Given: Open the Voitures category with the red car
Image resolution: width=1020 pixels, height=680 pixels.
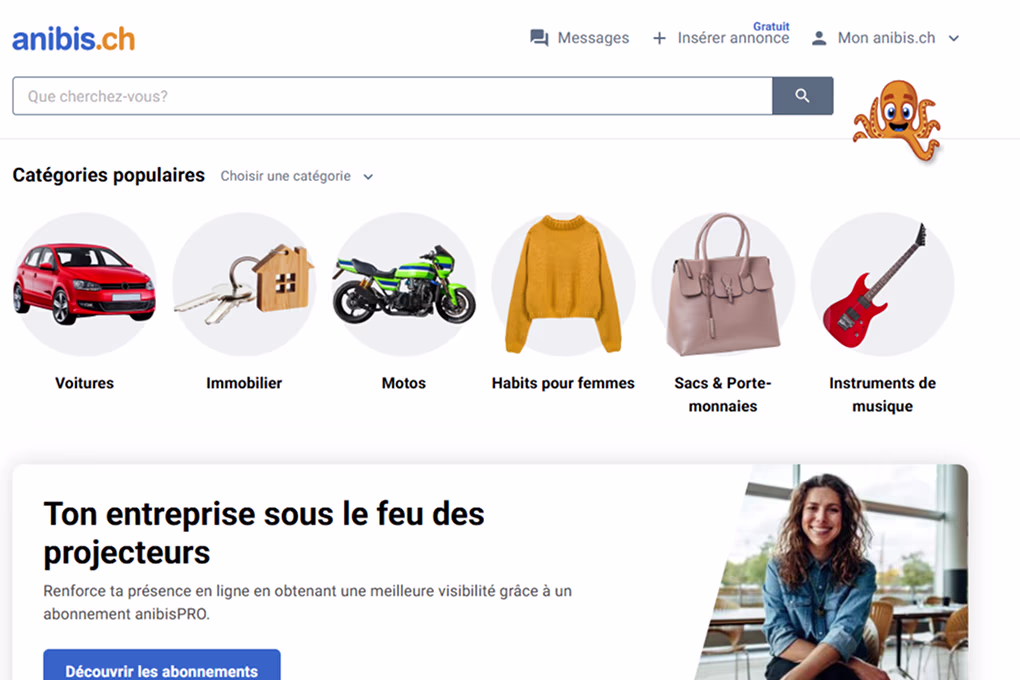Looking at the screenshot, I should click(x=85, y=284).
